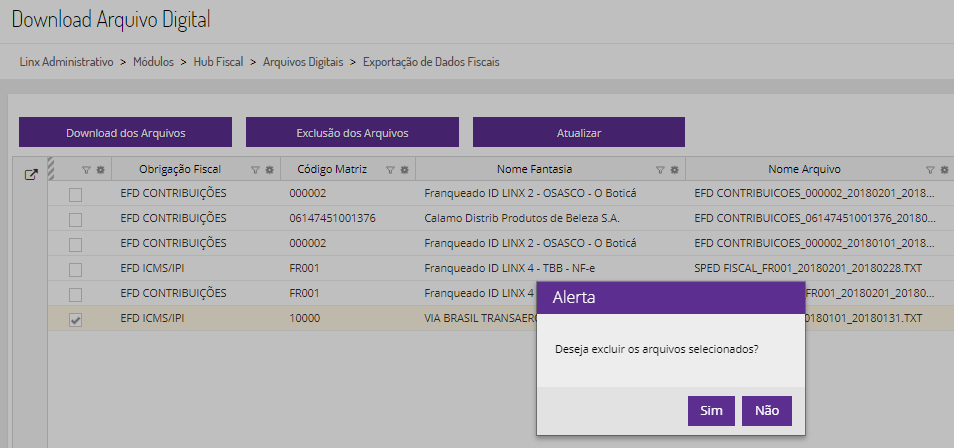Check the first EFD CONTRIBUIÇÕES row checkbox
Screen dimensions: 954x448
[75, 194]
